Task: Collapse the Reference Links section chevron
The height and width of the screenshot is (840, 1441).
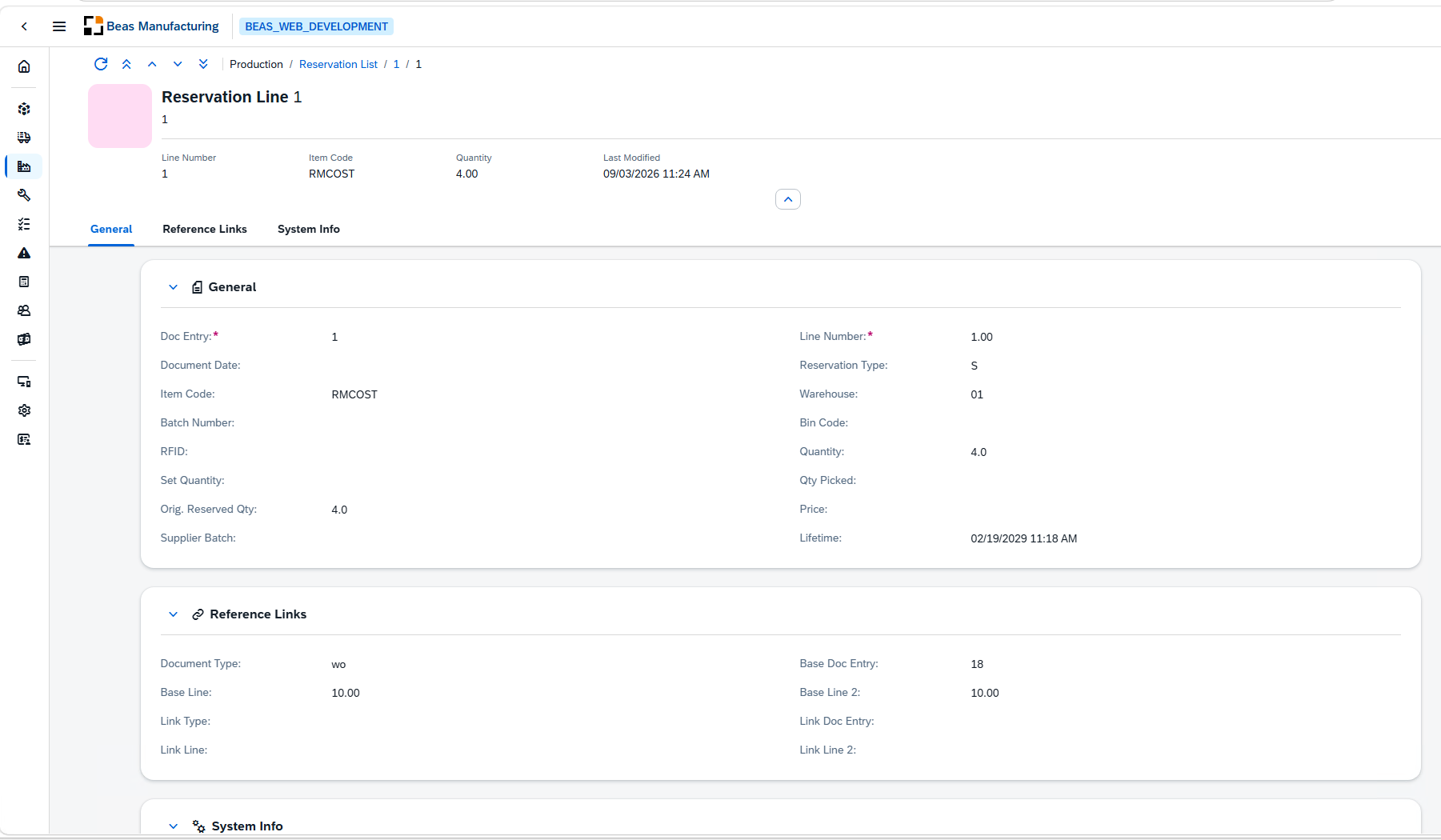Action: coord(173,614)
